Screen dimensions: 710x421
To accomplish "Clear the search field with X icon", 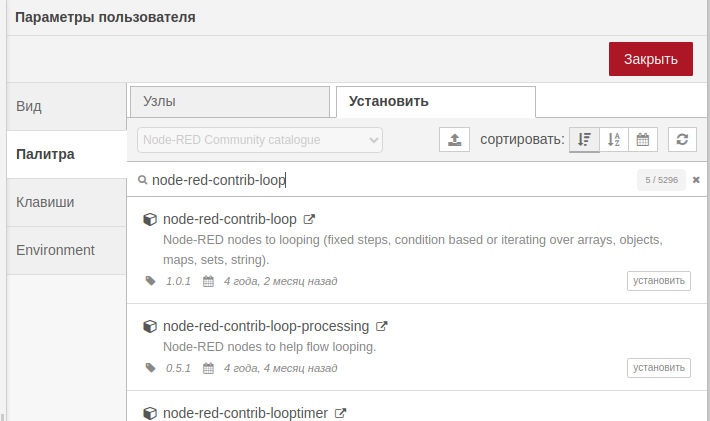I will tap(696, 180).
